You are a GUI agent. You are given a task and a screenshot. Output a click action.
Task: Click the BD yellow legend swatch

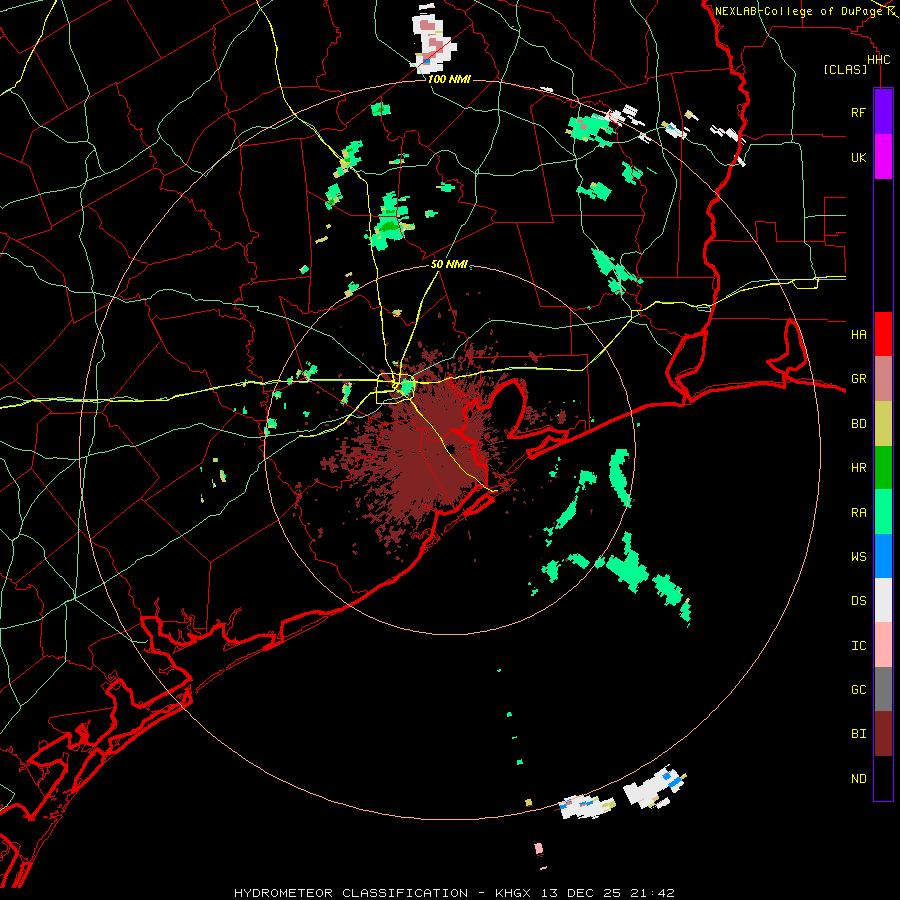[883, 424]
